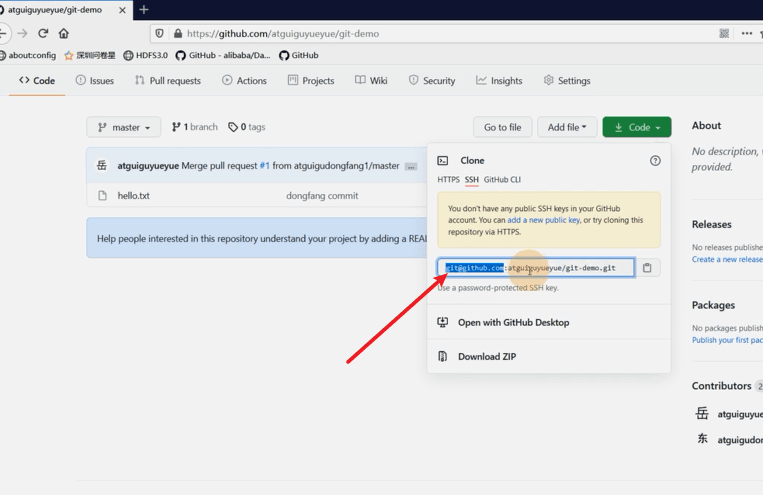The image size is (763, 495).
Task: Reload the current page
Action: (43, 34)
